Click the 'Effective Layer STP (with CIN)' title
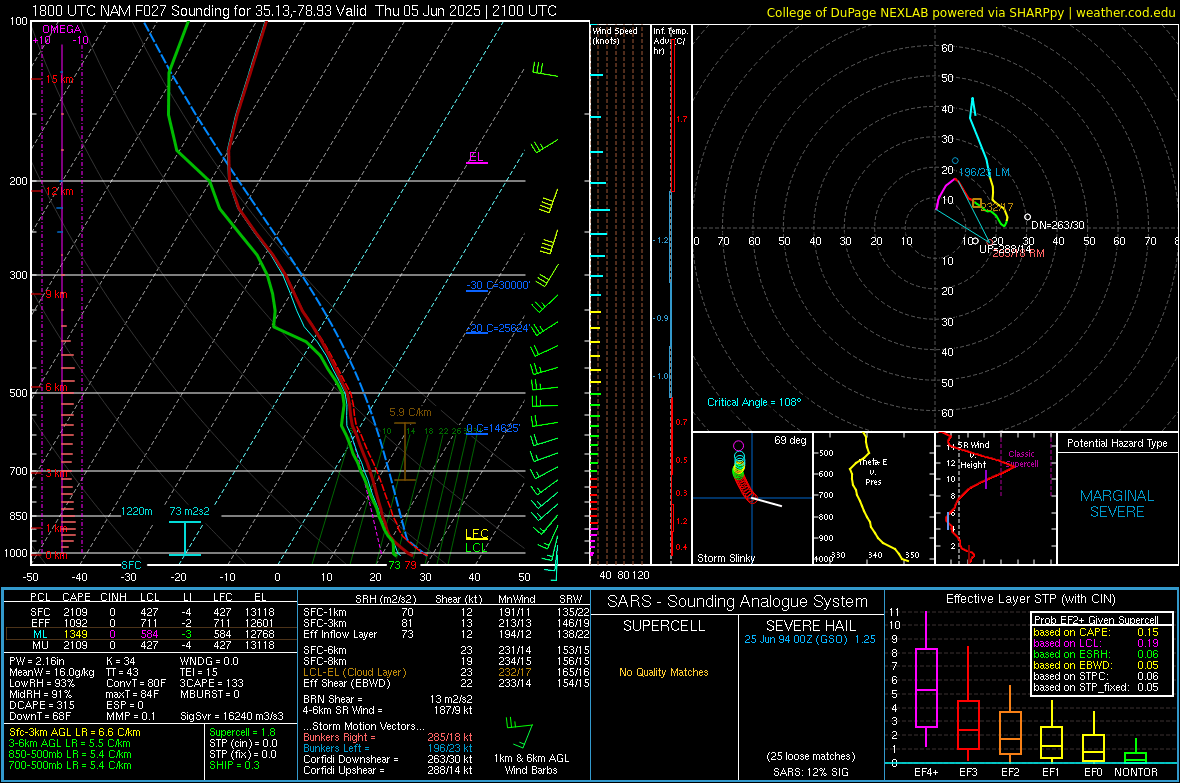 [x=1030, y=599]
